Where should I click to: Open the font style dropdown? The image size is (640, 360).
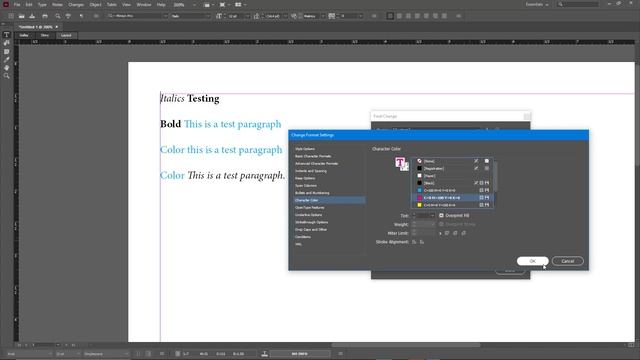(208, 16)
